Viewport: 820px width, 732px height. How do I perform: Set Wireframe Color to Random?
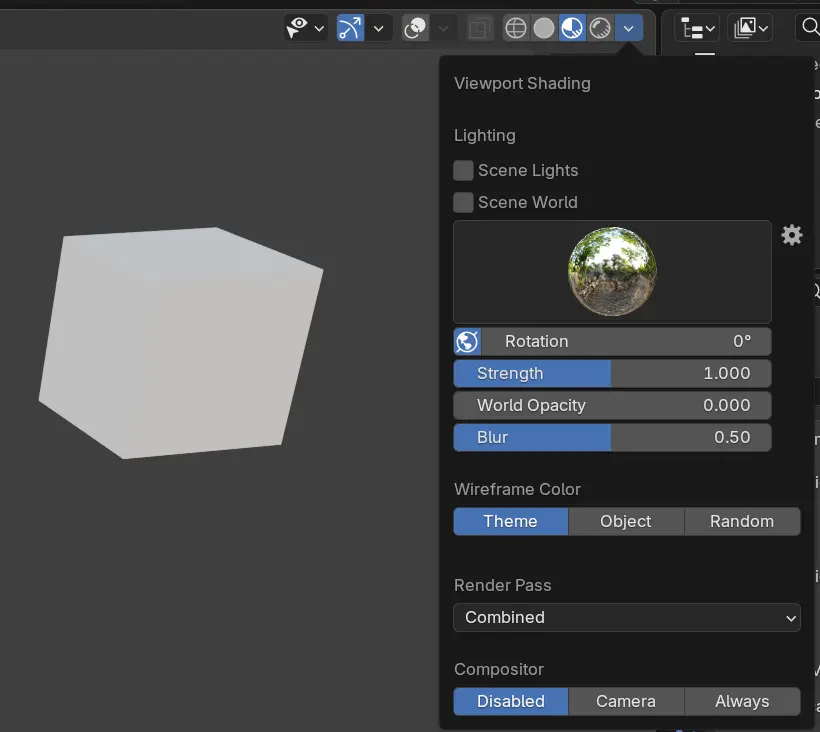(x=742, y=521)
